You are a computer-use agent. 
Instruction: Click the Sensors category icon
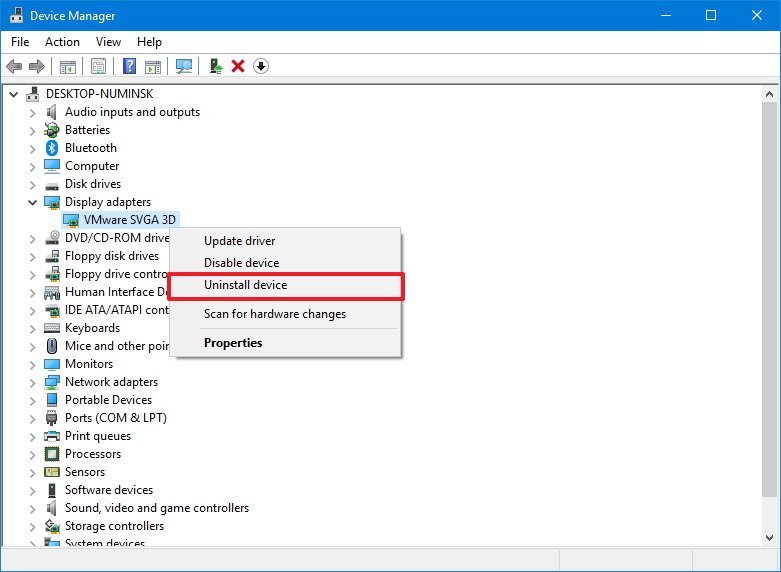[52, 472]
